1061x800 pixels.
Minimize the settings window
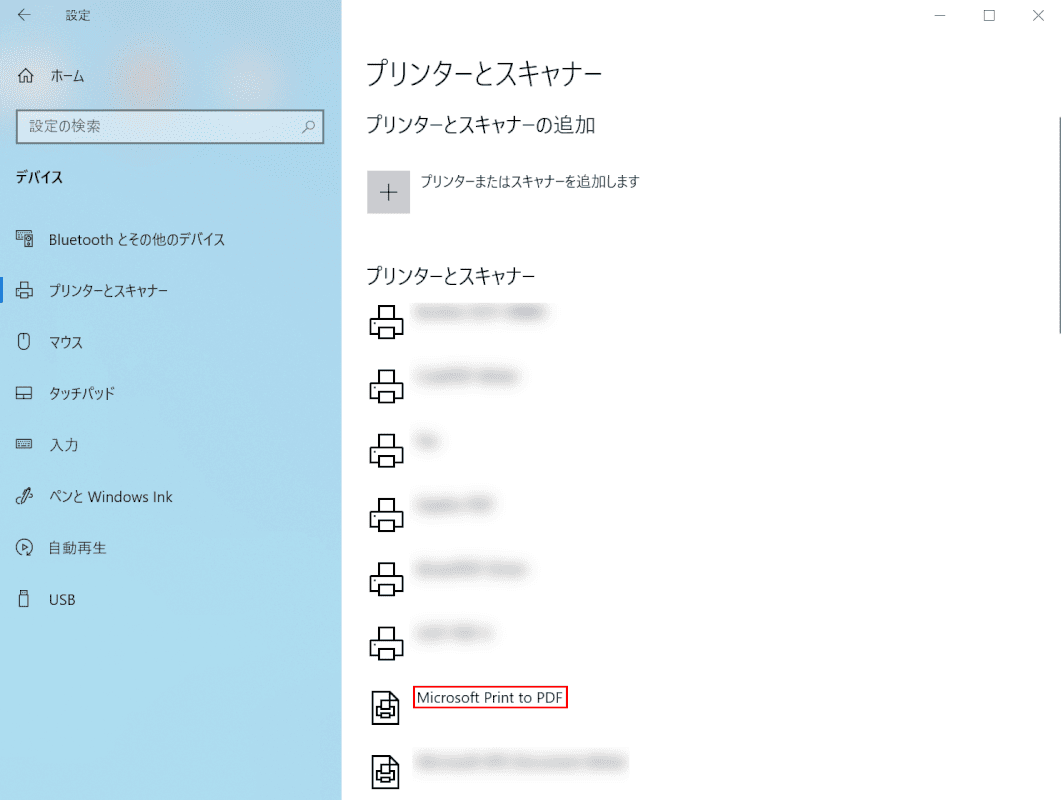point(940,15)
